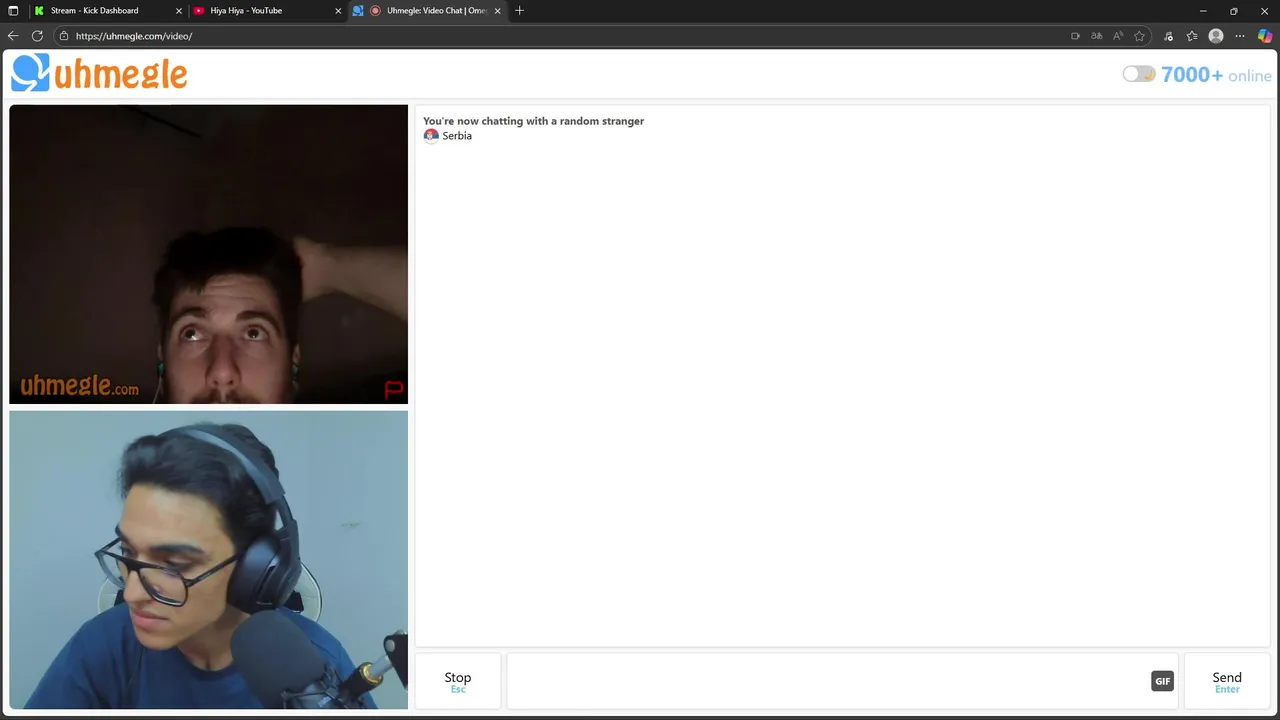Close the Hiya Hiya YouTube tab
Image resolution: width=1280 pixels, height=720 pixels.
click(x=338, y=11)
